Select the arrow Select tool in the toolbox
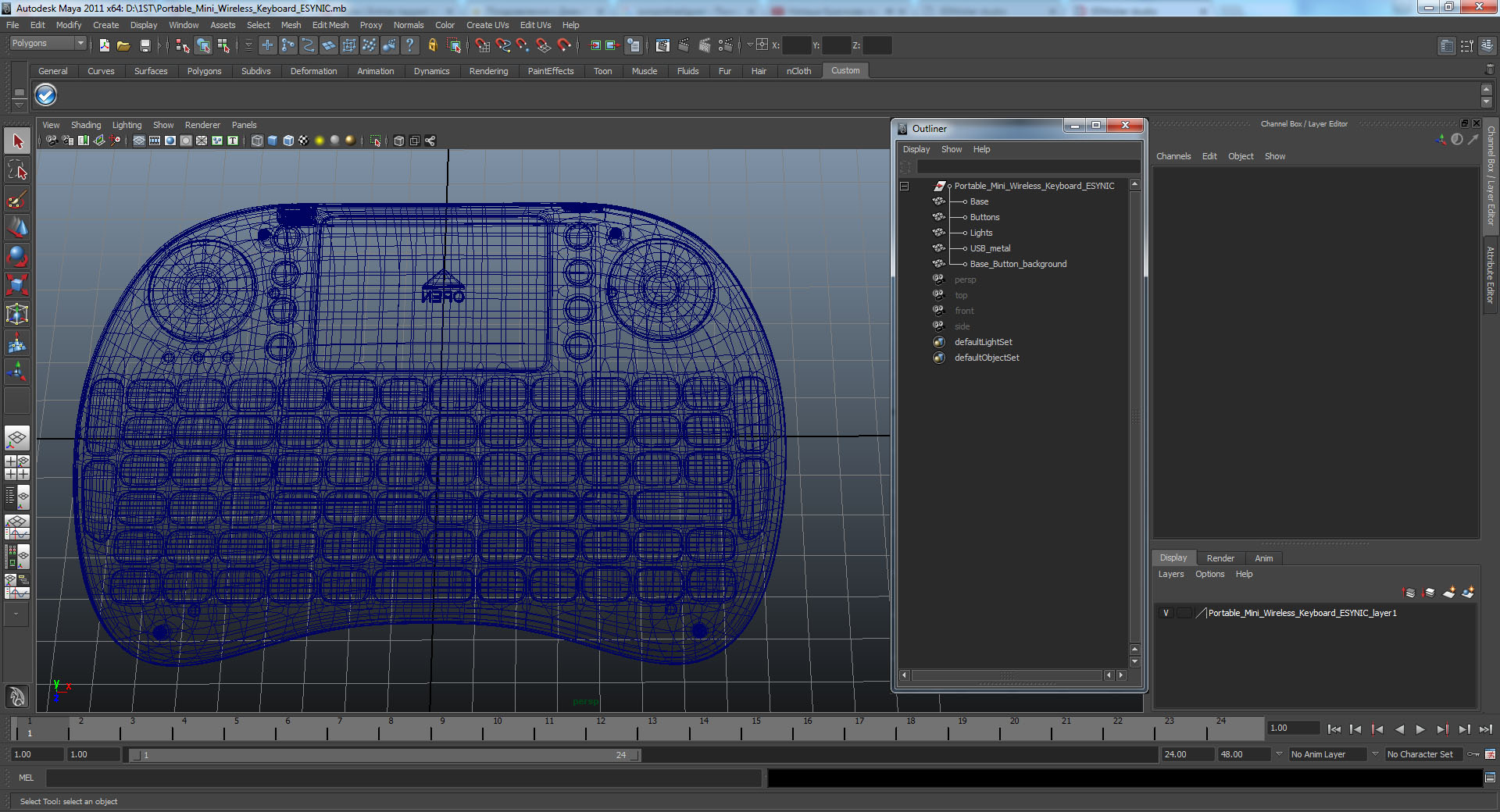Image resolution: width=1500 pixels, height=812 pixels. tap(17, 141)
